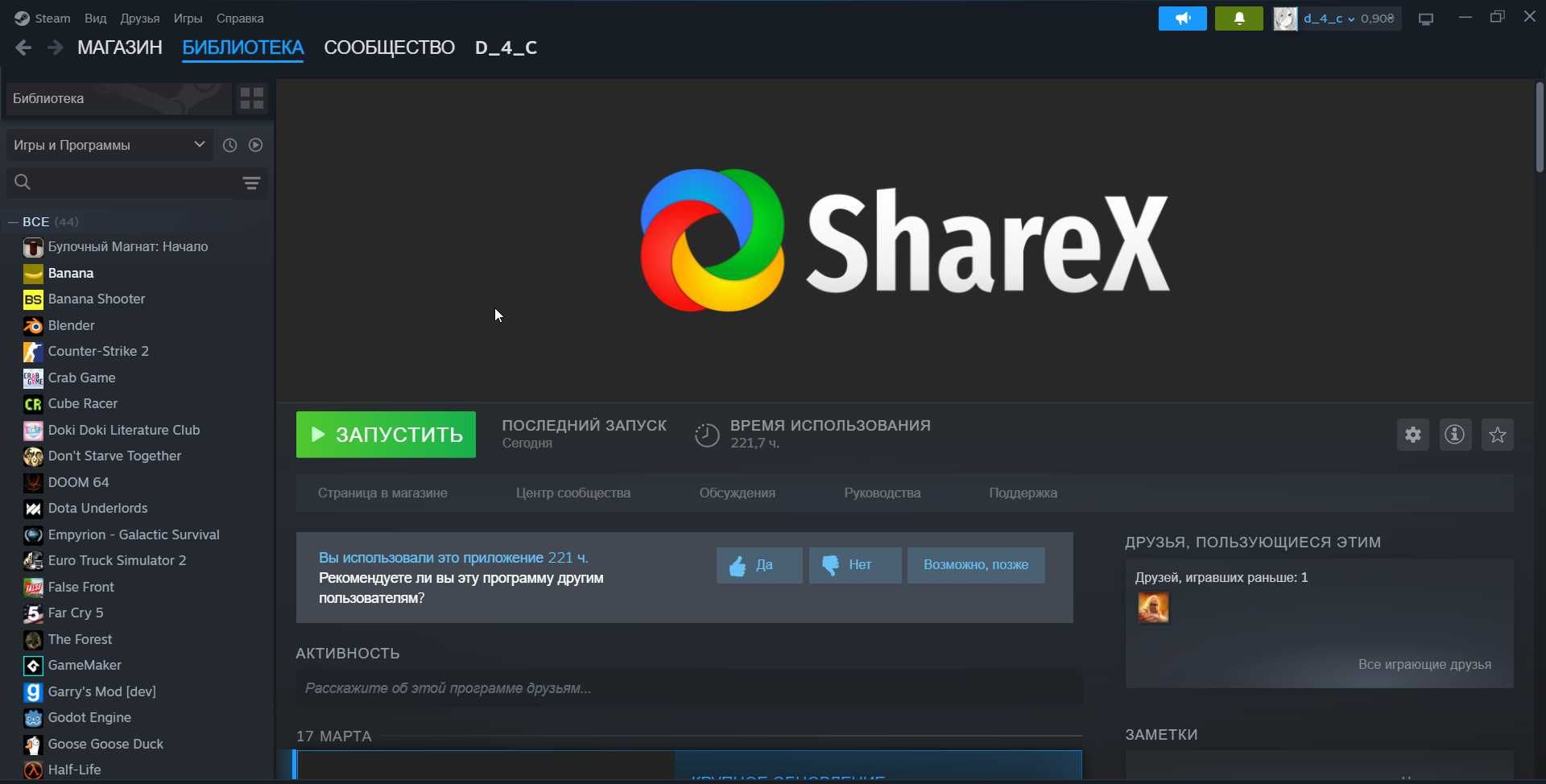Open Обсуждения link

738,493
